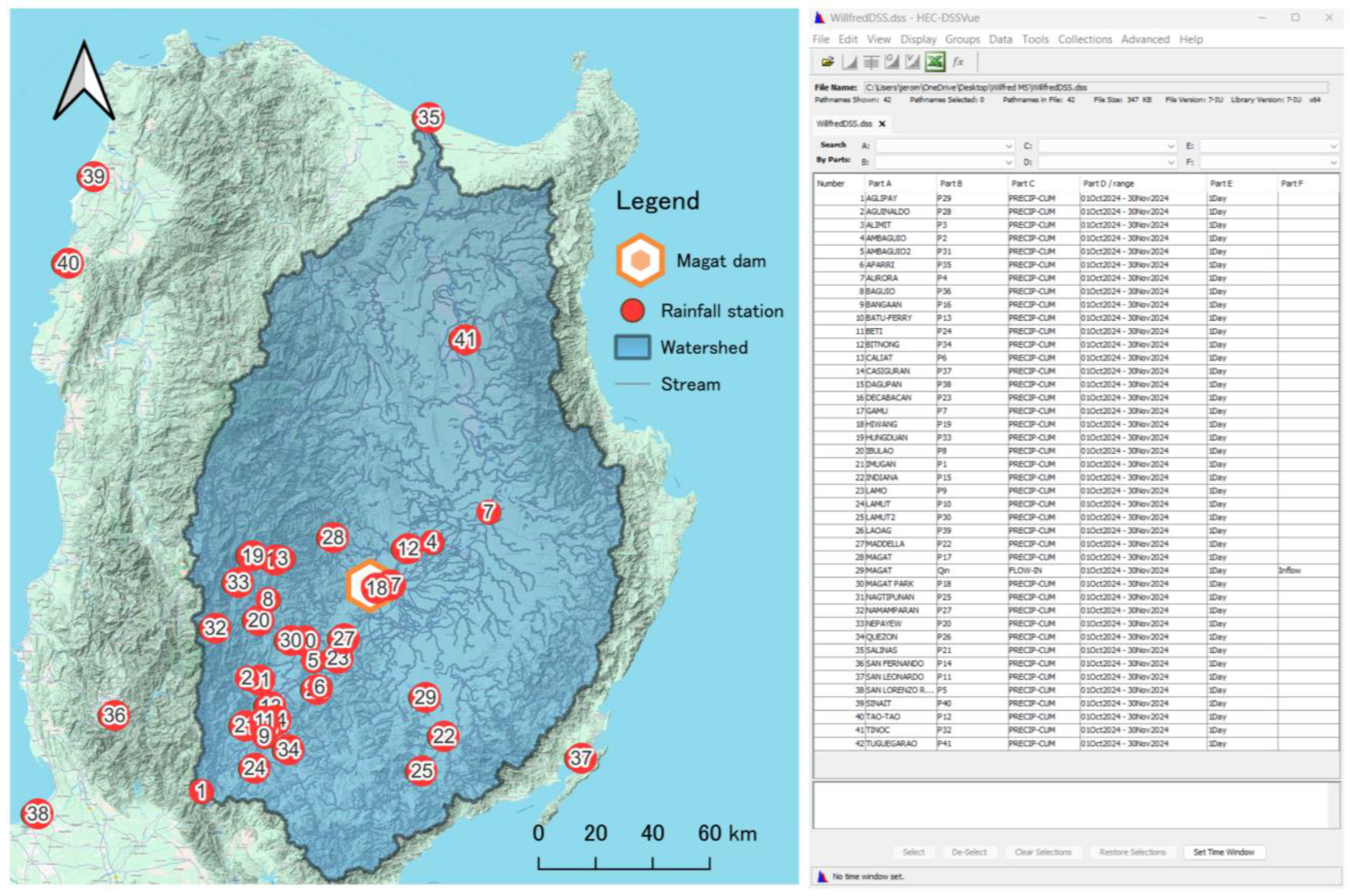
Task: Click the Tabulate data toolbar icon
Action: [x=870, y=62]
